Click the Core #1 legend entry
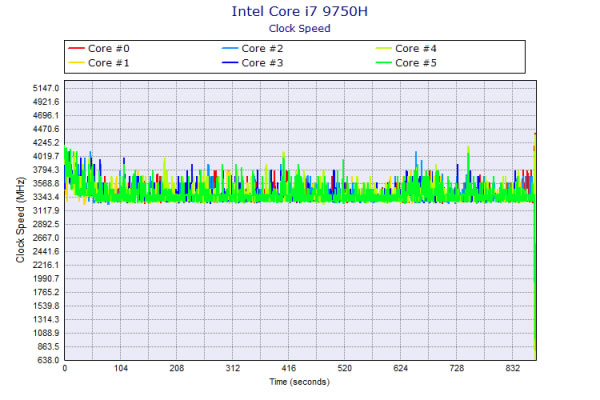600x400 pixels. (99, 63)
